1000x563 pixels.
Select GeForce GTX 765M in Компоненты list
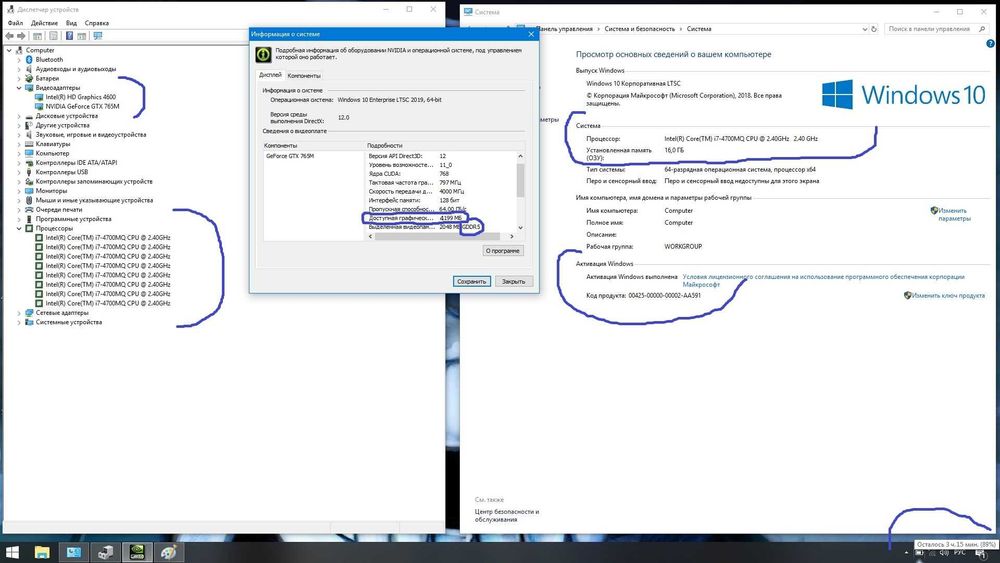click(290, 156)
